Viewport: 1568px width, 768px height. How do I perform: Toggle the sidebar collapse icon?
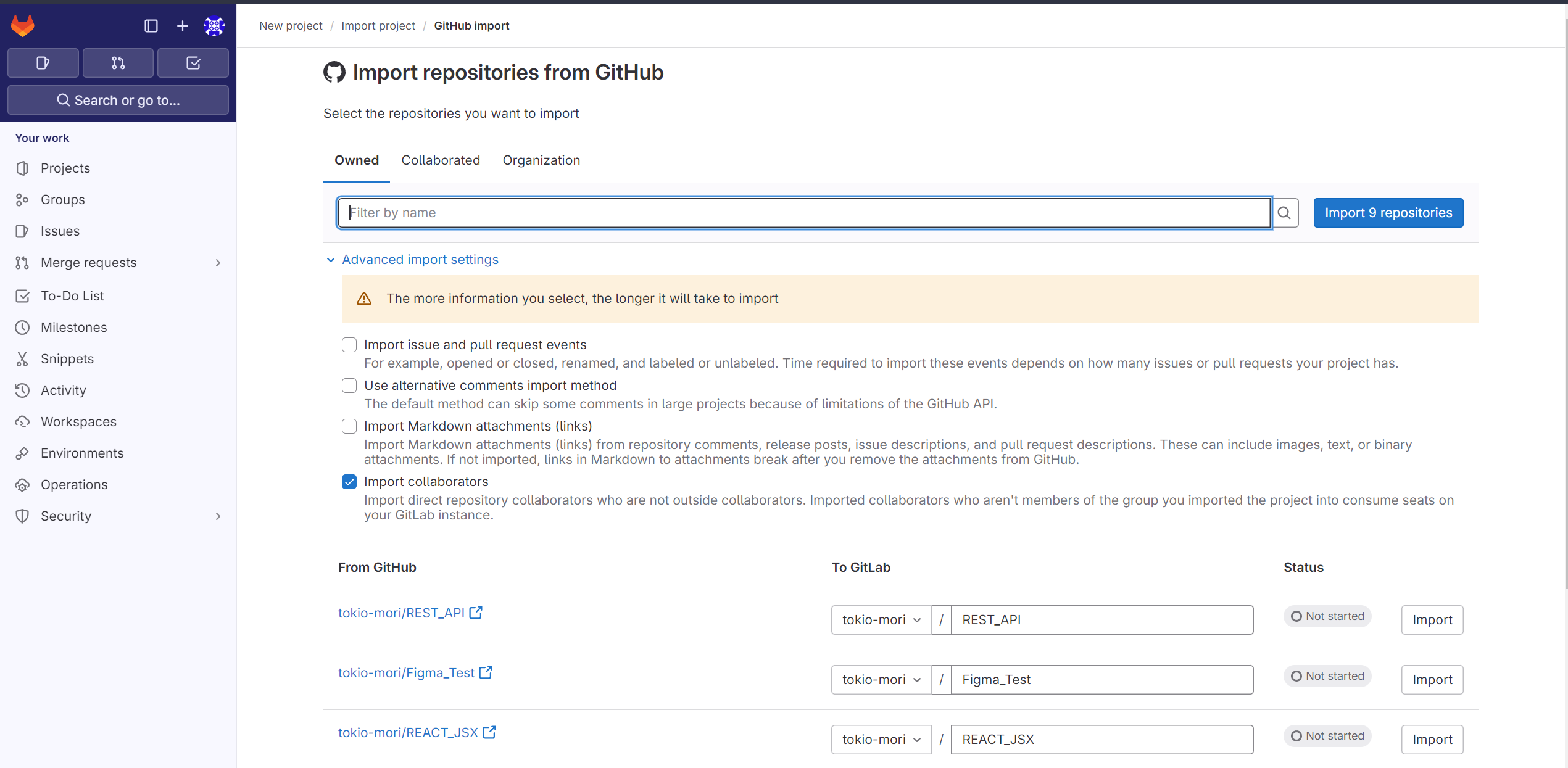pos(151,25)
